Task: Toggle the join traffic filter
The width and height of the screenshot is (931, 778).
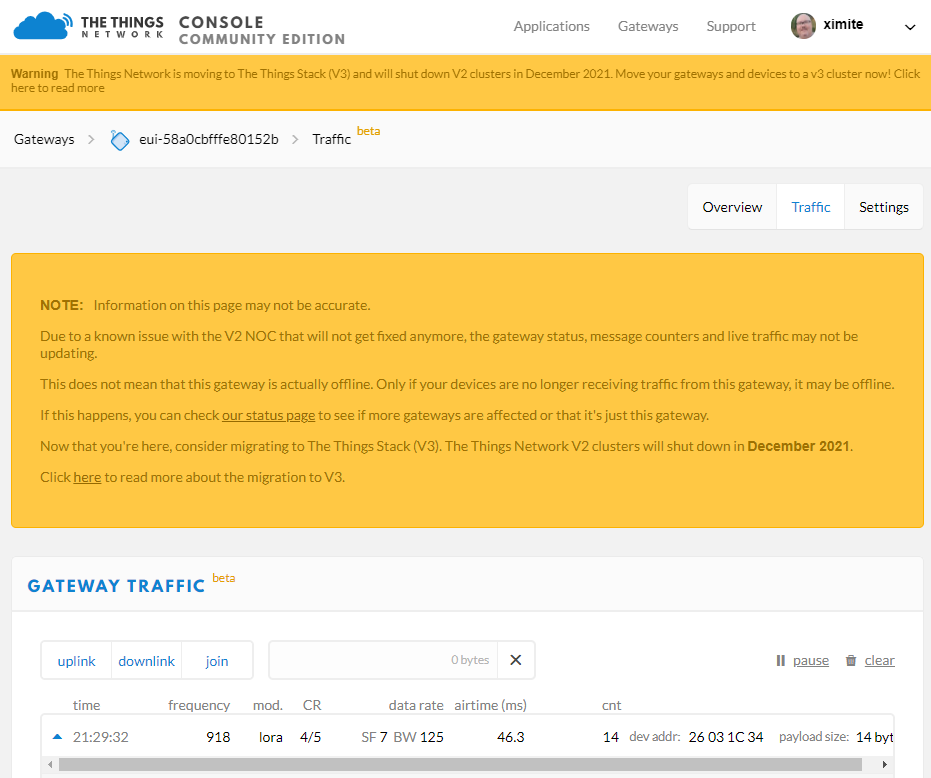Action: point(217,660)
